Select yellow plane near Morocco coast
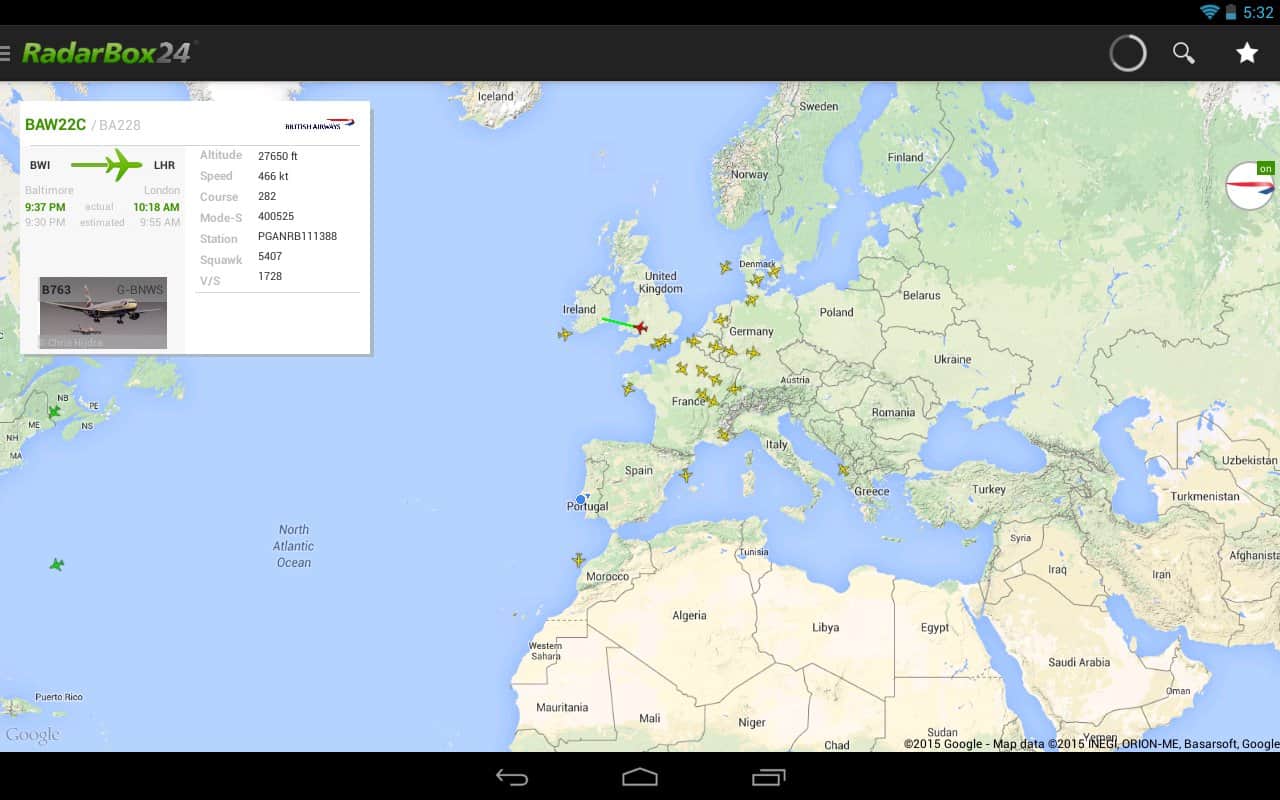The width and height of the screenshot is (1280, 800). (x=578, y=559)
